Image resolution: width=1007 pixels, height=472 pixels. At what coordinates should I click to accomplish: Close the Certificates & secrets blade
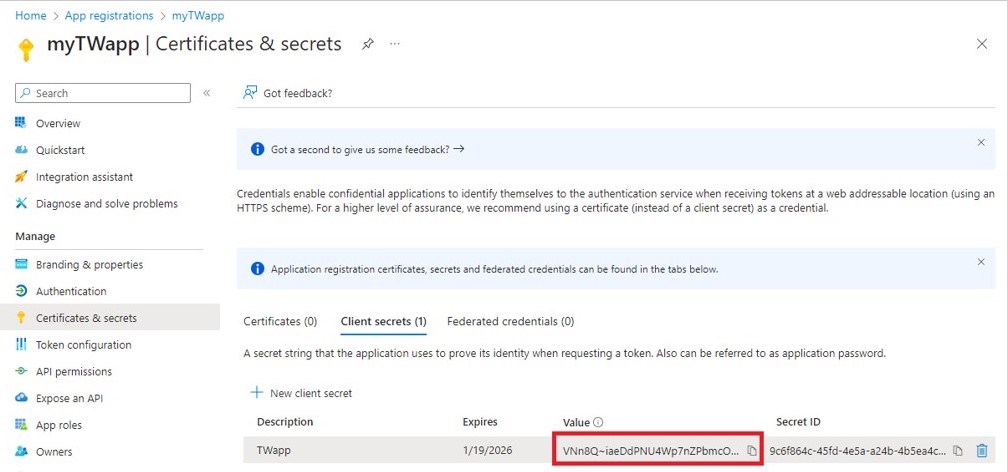(x=981, y=44)
